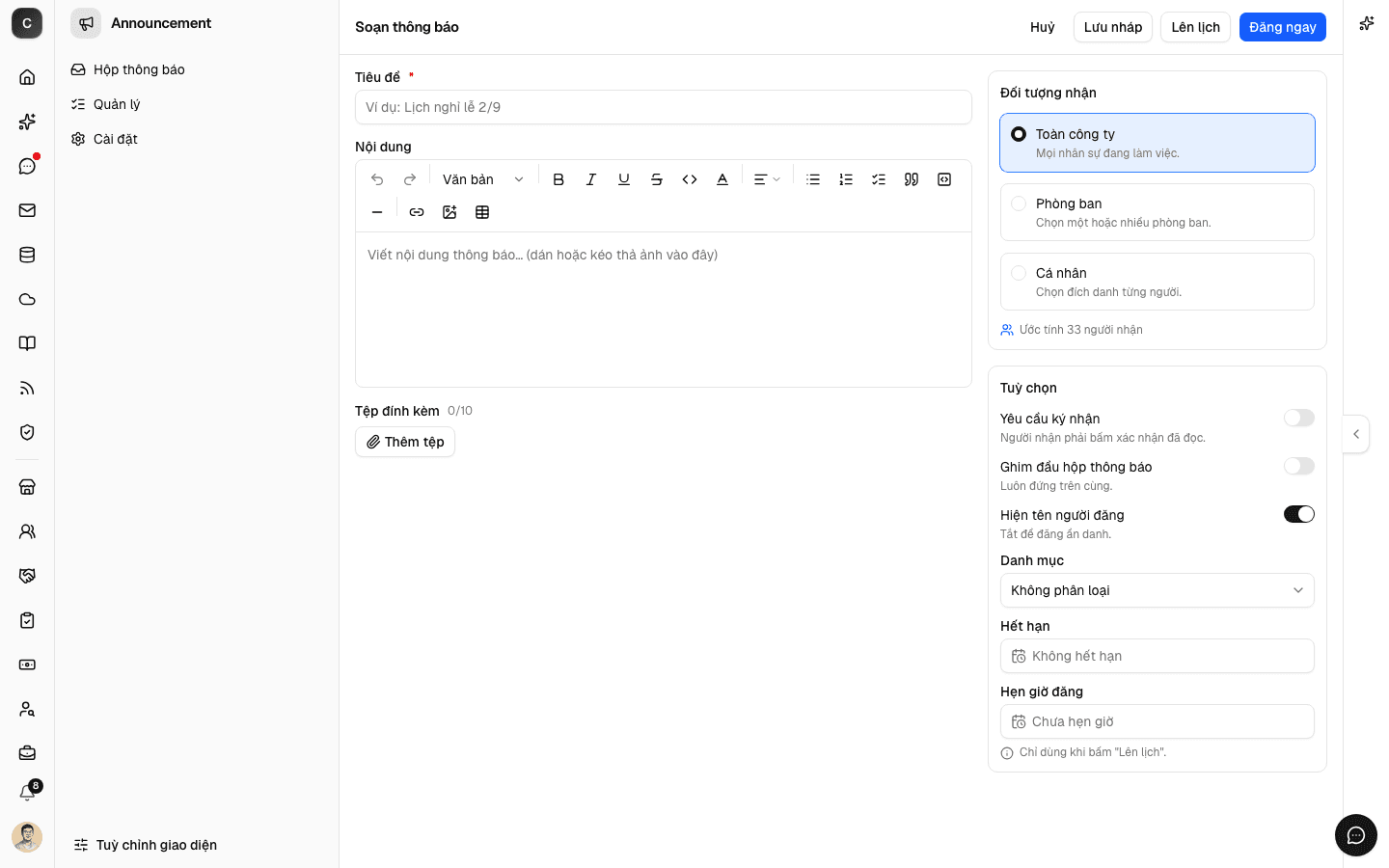Click the Lưu nháp button
The width and height of the screenshot is (1389, 868).
(1113, 27)
